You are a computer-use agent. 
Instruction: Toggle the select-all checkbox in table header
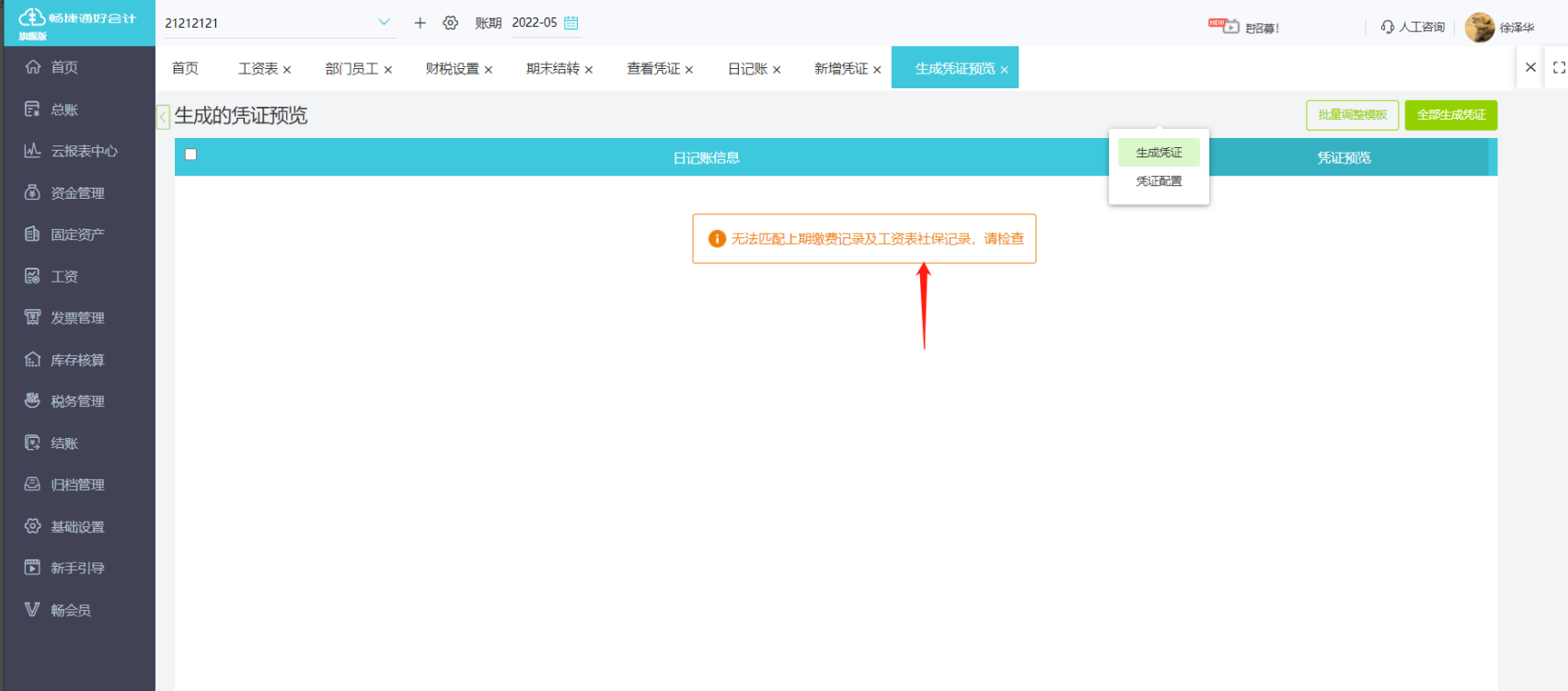(x=190, y=155)
